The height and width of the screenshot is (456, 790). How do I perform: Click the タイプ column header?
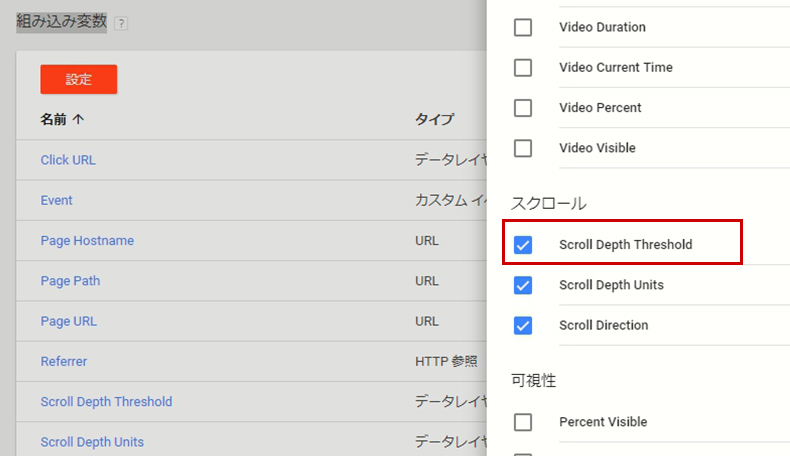(x=434, y=119)
